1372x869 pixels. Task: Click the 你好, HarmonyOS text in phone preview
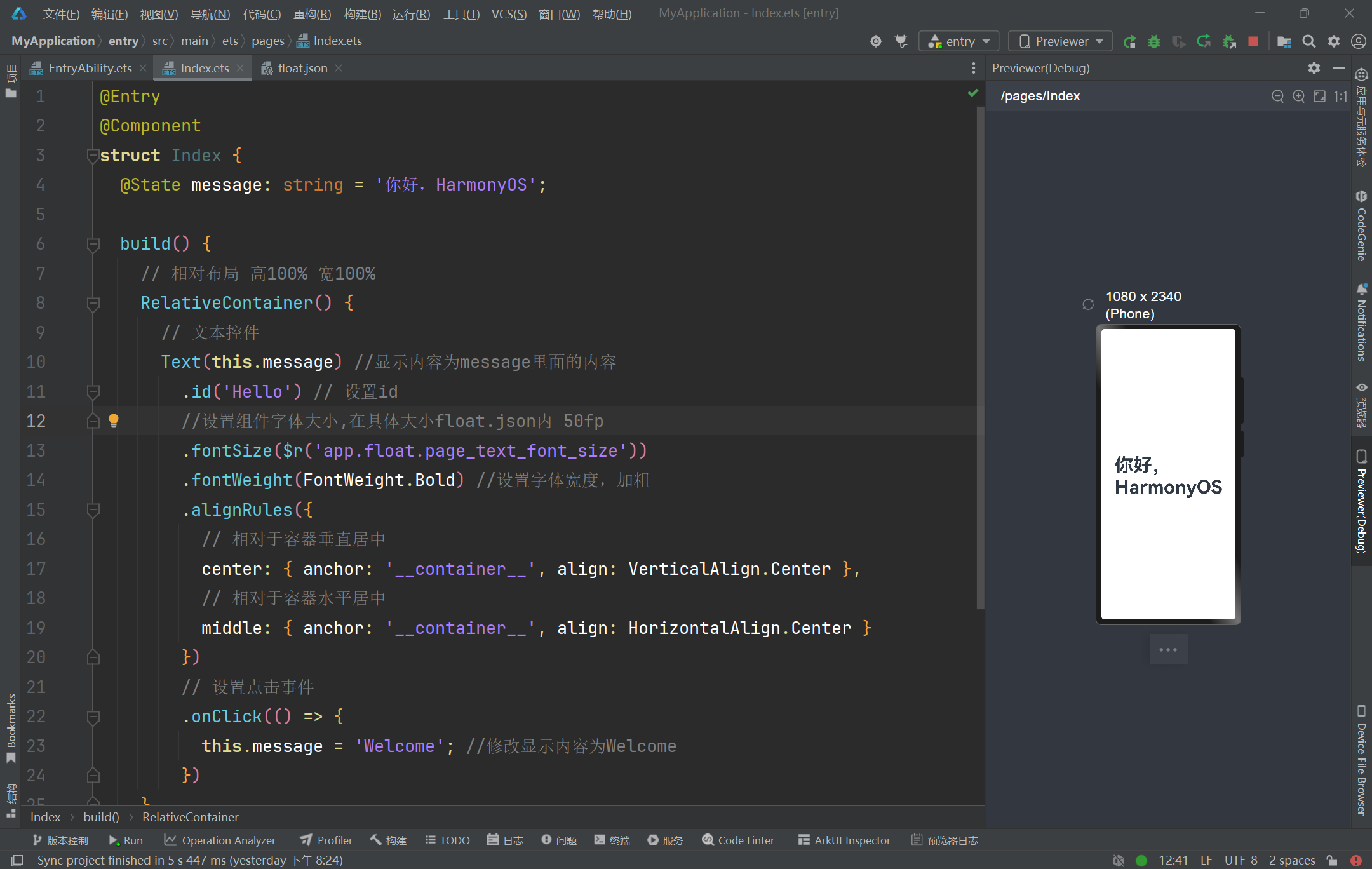1168,475
